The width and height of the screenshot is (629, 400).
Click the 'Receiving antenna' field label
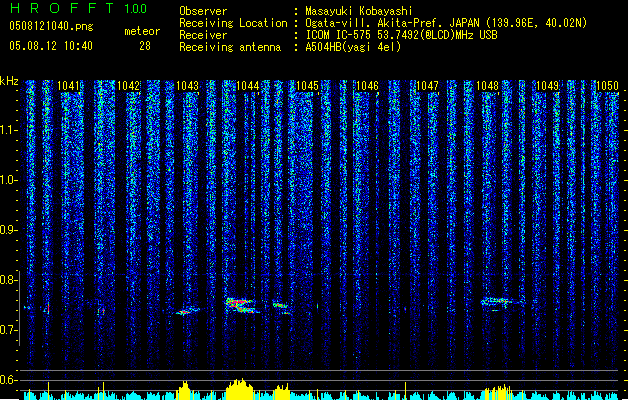point(230,47)
